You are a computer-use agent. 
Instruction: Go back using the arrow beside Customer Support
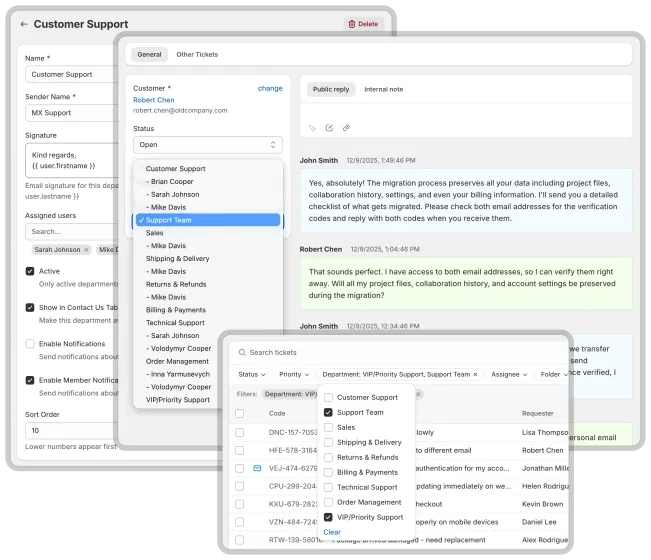point(24,24)
